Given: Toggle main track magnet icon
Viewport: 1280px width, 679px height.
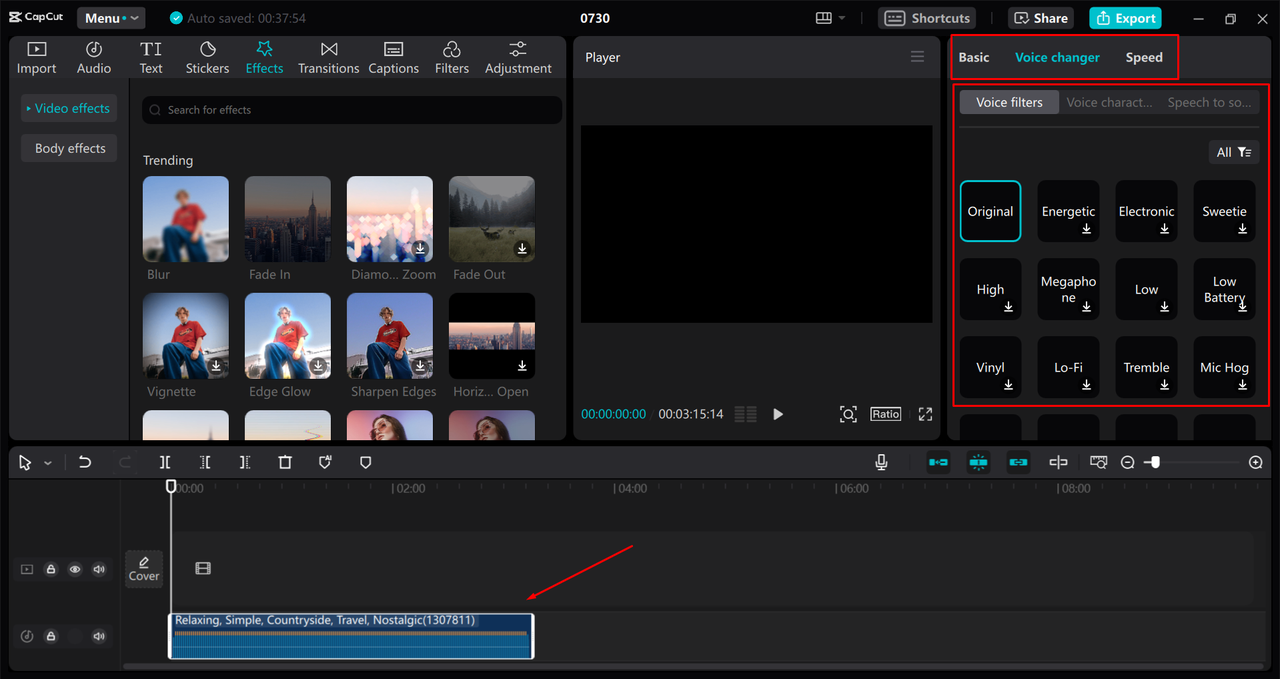Looking at the screenshot, I should tap(938, 462).
